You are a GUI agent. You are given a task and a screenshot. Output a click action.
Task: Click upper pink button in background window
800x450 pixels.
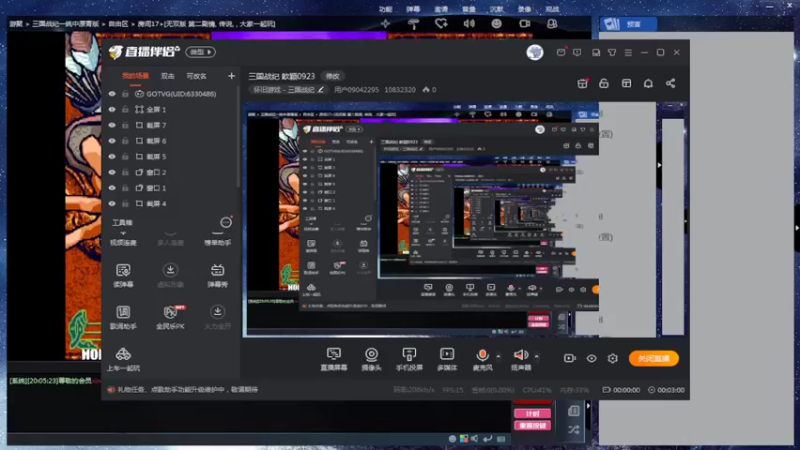coord(532,413)
